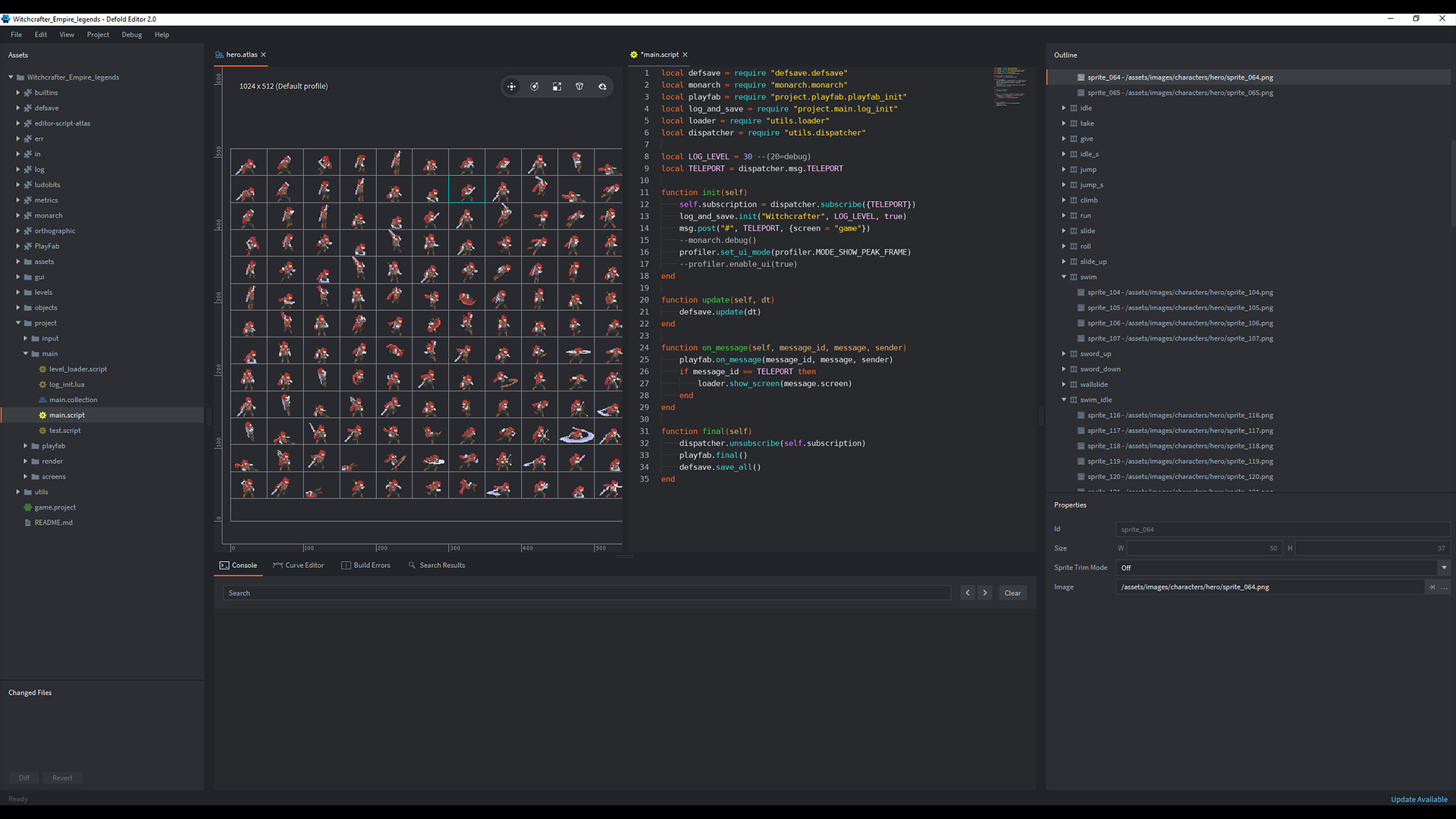Toggle the perspective camera icon in the toolbar
Viewport: 1456px width, 819px height.
pos(580,86)
